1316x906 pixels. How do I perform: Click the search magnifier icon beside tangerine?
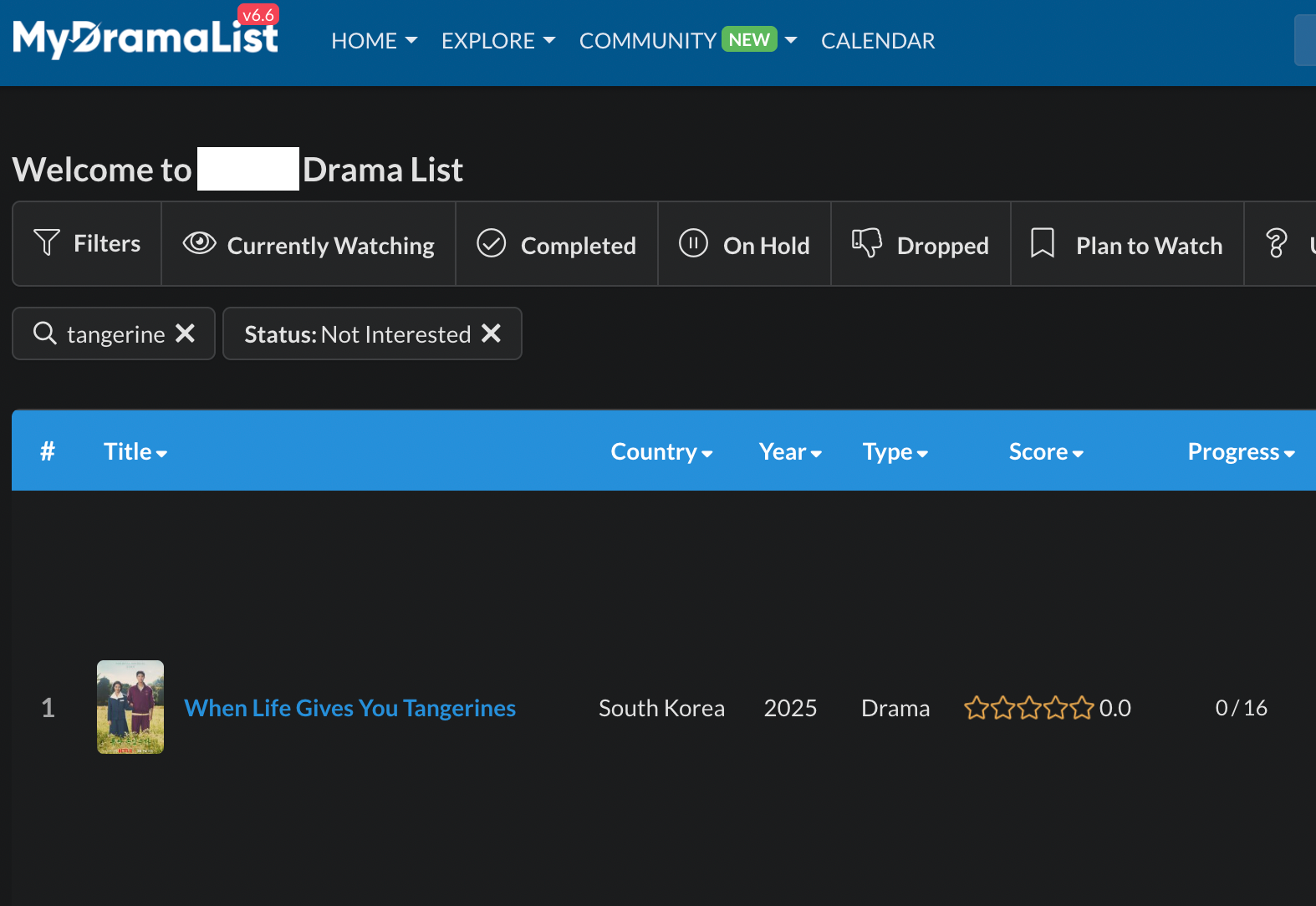click(45, 333)
